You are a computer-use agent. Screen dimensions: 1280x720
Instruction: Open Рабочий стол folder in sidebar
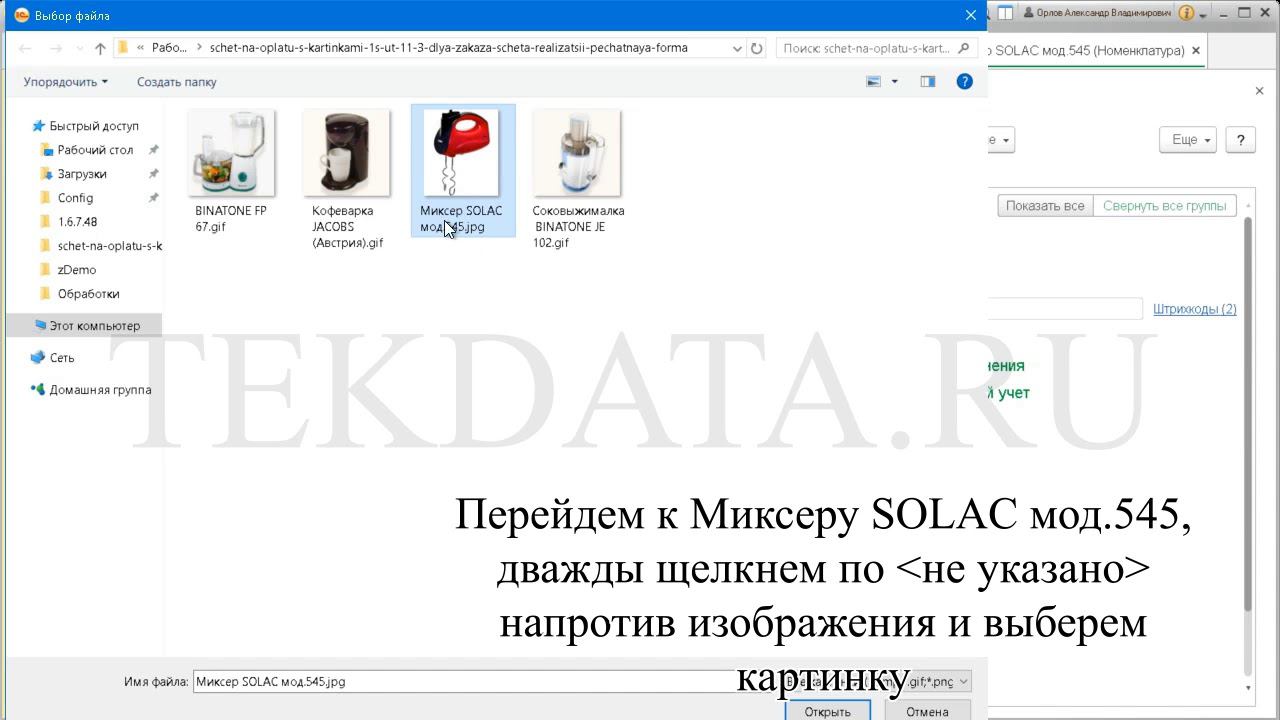95,150
